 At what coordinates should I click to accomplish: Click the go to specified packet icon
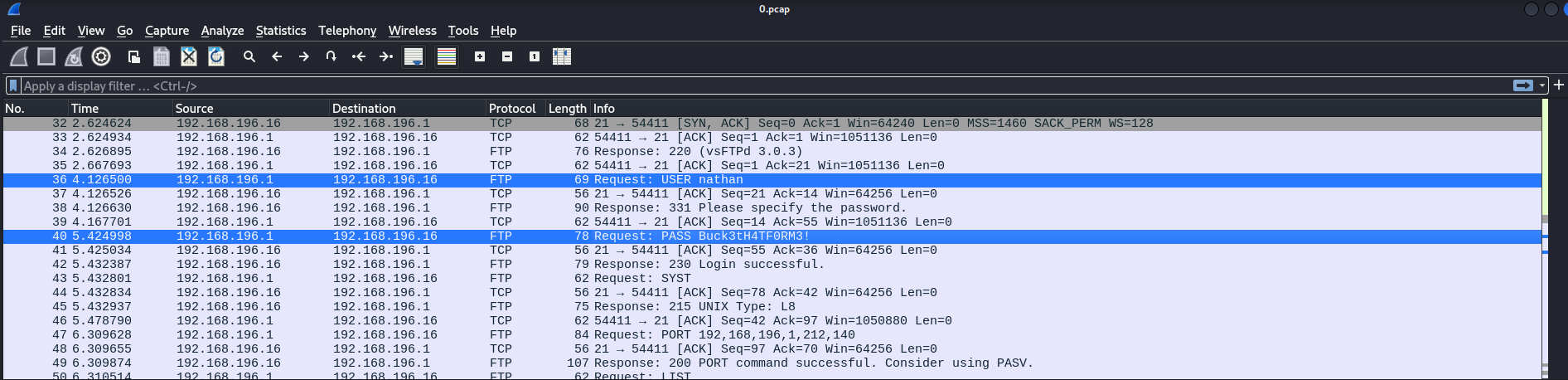pos(331,56)
